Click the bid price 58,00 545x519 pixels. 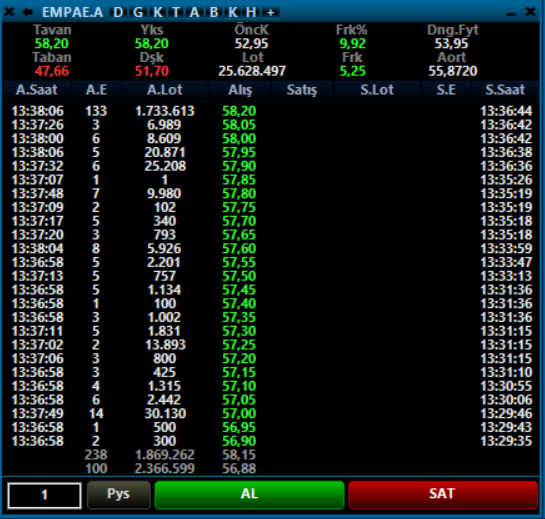coord(239,139)
